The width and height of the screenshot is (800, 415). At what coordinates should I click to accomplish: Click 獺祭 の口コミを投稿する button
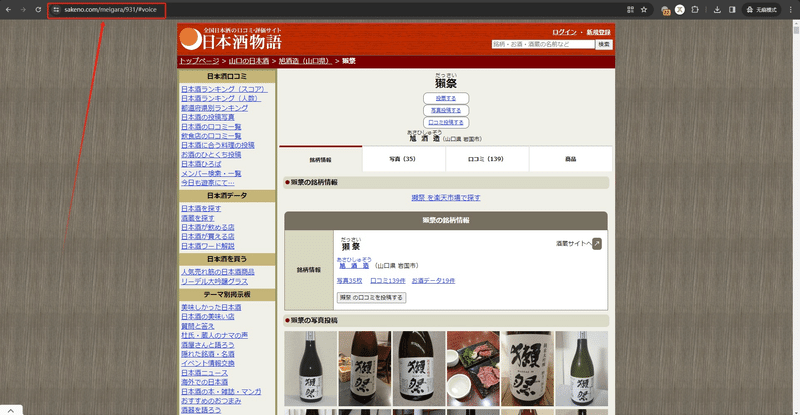[x=371, y=298]
